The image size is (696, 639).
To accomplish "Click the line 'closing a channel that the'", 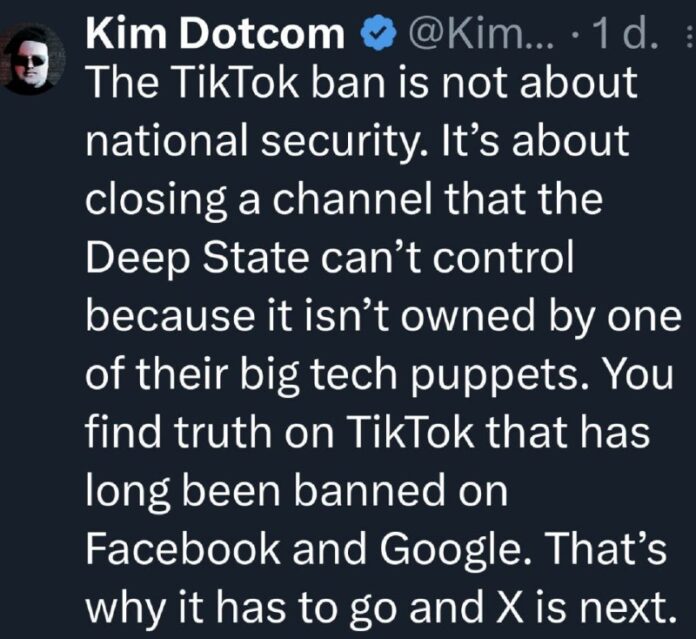I will (344, 199).
